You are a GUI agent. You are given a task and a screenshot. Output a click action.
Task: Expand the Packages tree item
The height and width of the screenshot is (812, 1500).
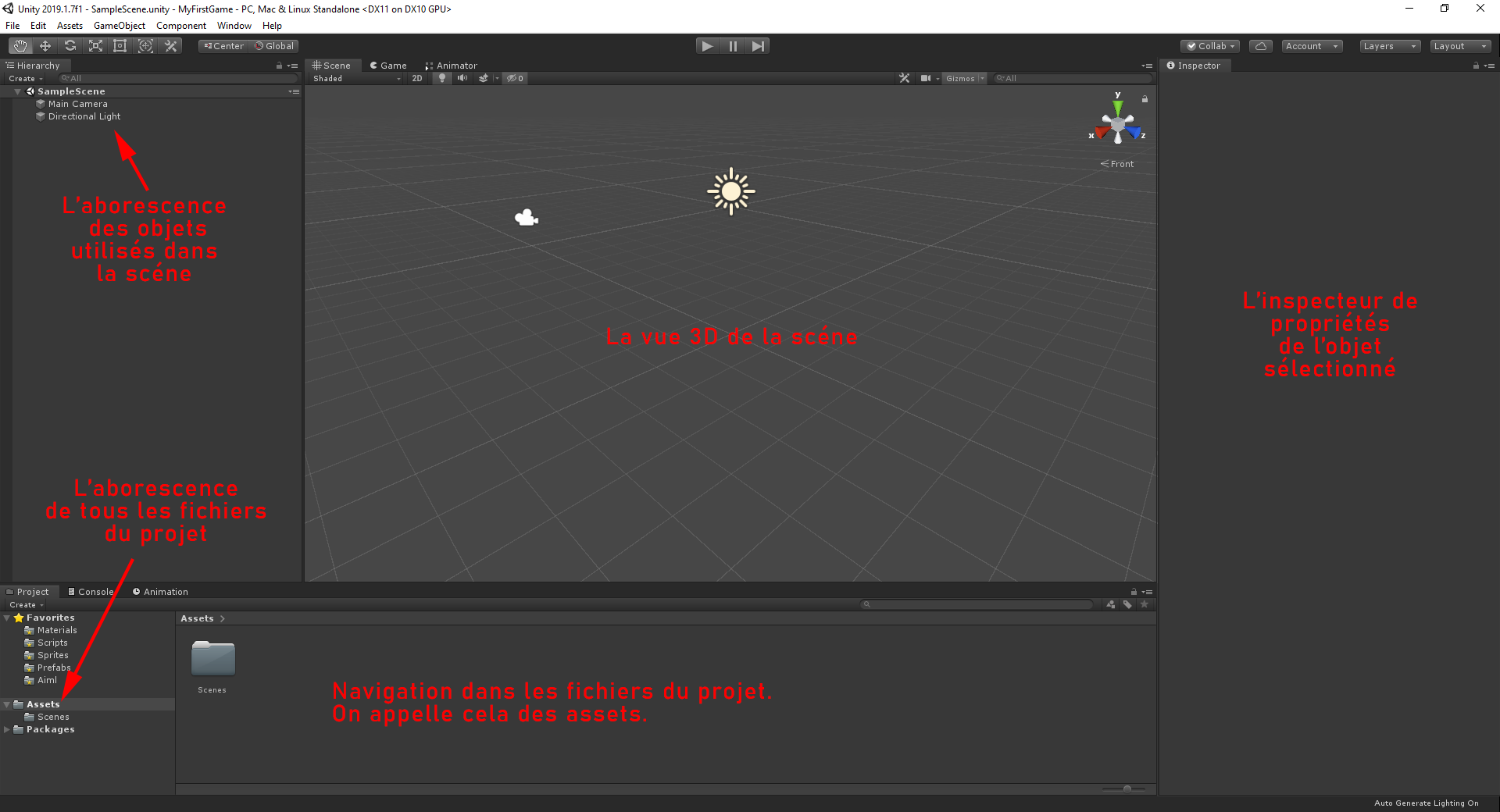pyautogui.click(x=7, y=729)
